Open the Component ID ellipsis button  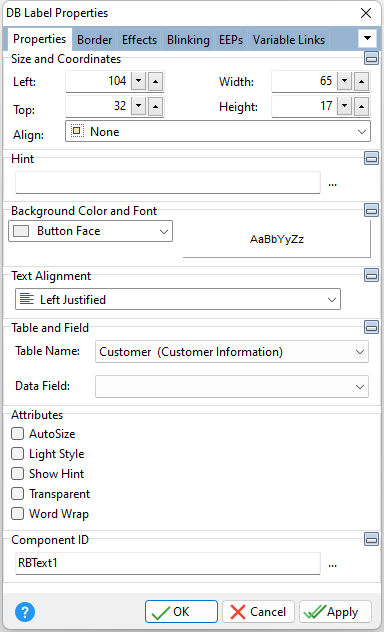coord(332,565)
